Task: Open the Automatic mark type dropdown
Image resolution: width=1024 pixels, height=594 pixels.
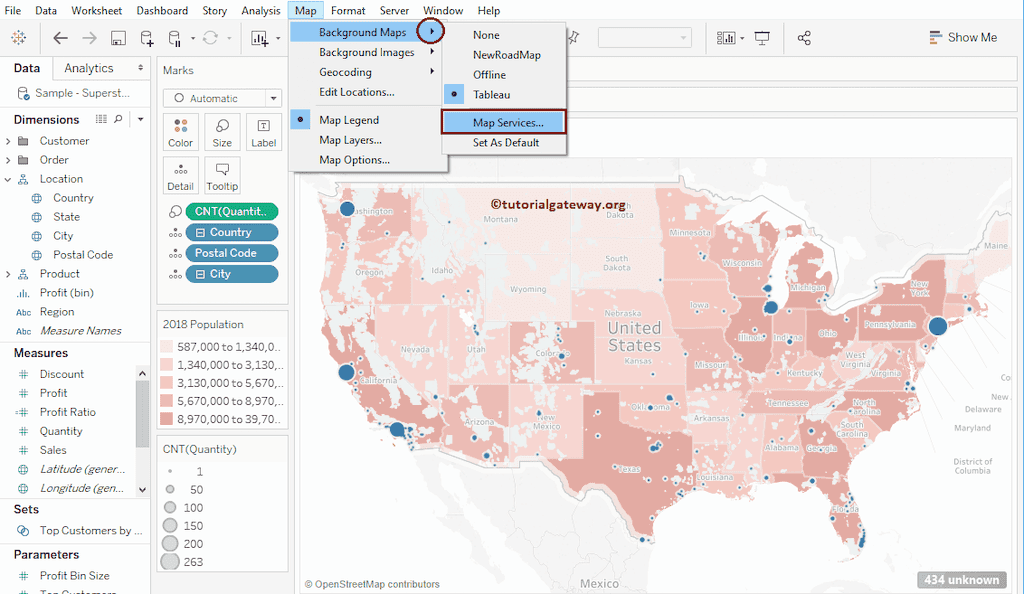Action: 222,98
